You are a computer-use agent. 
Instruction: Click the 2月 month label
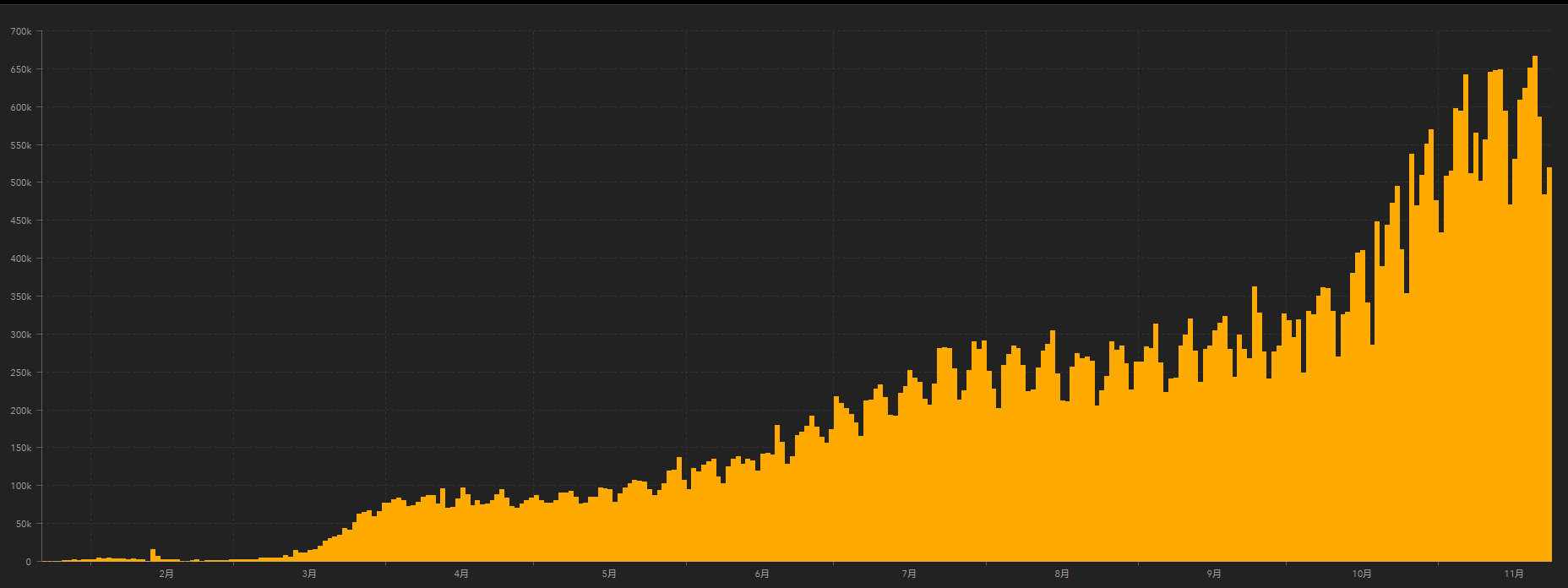click(166, 574)
